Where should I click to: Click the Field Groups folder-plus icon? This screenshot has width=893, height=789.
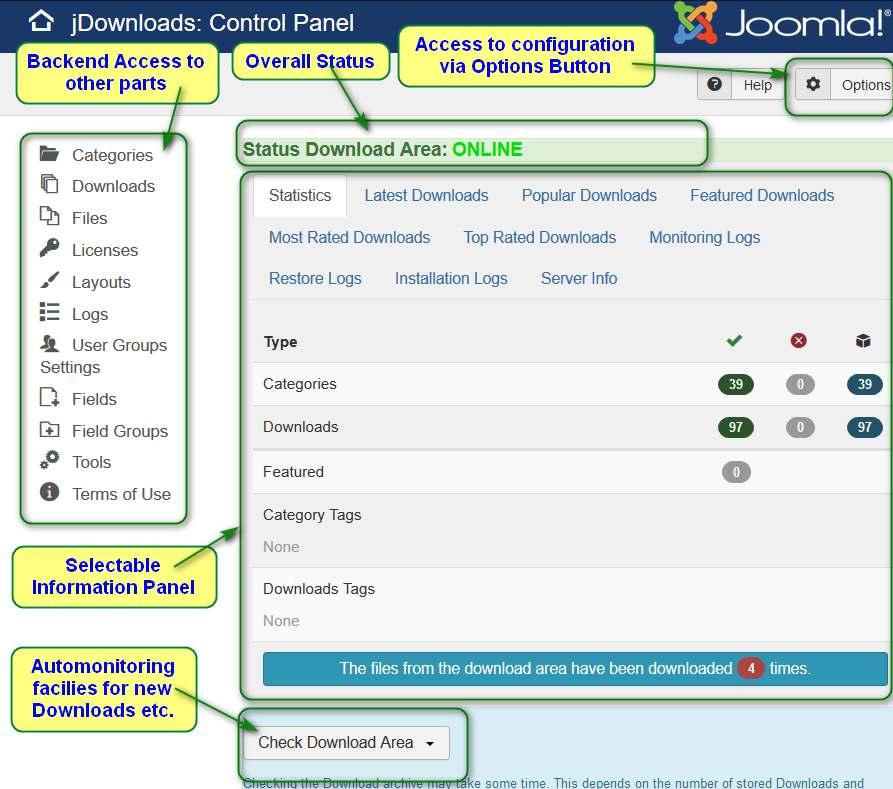click(50, 430)
